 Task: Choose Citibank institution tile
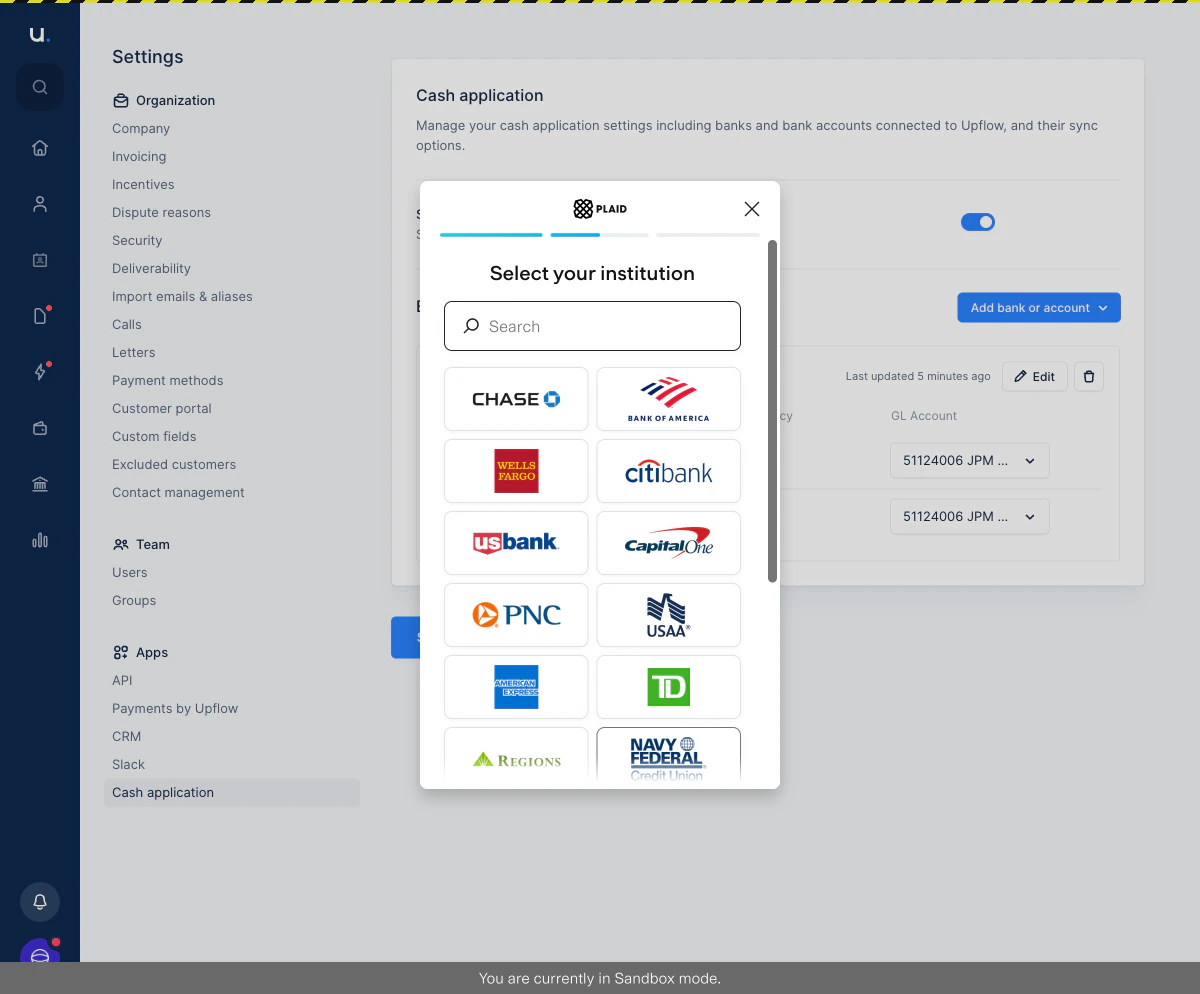pyautogui.click(x=669, y=471)
